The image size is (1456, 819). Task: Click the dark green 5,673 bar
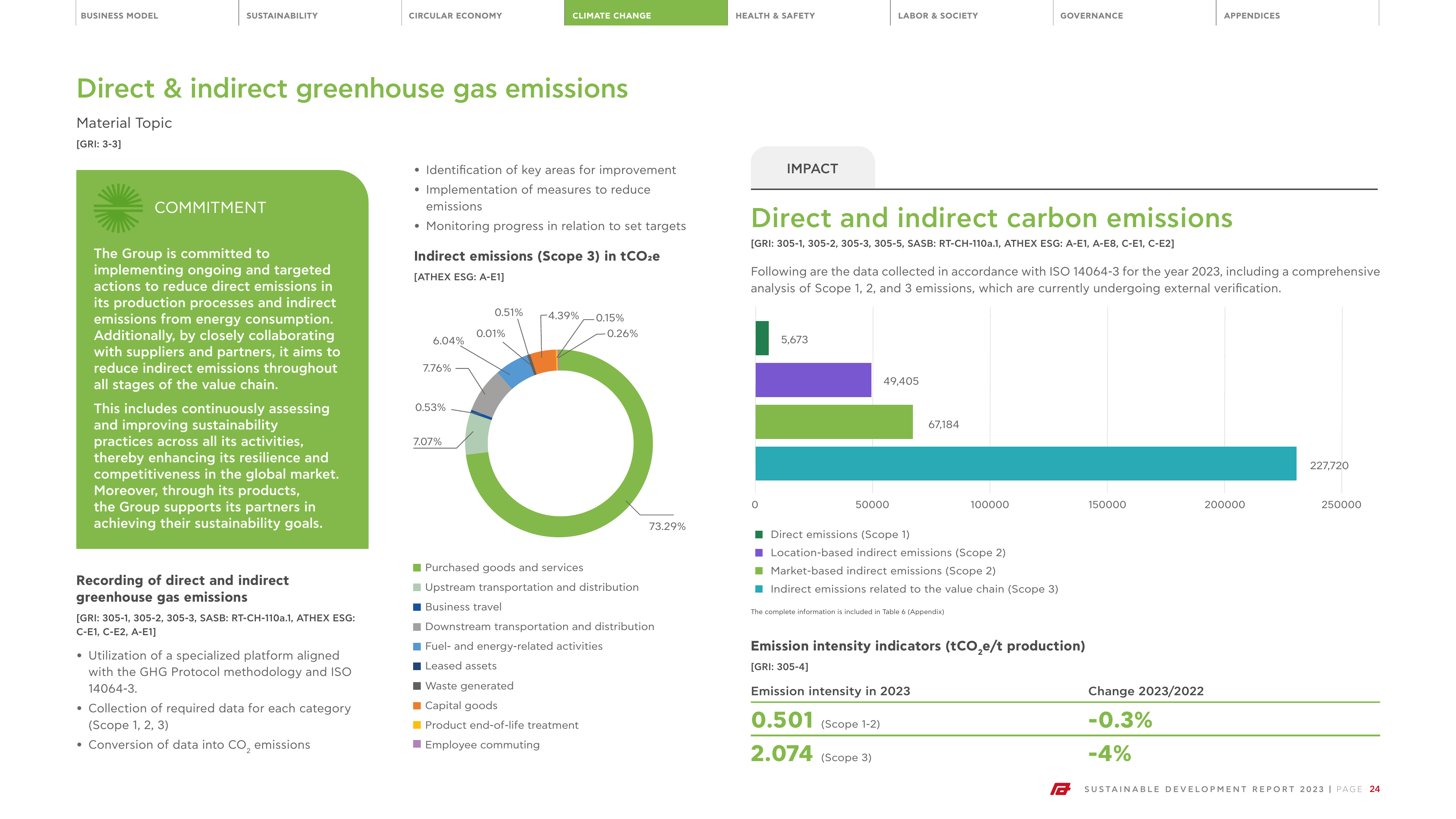pos(762,338)
